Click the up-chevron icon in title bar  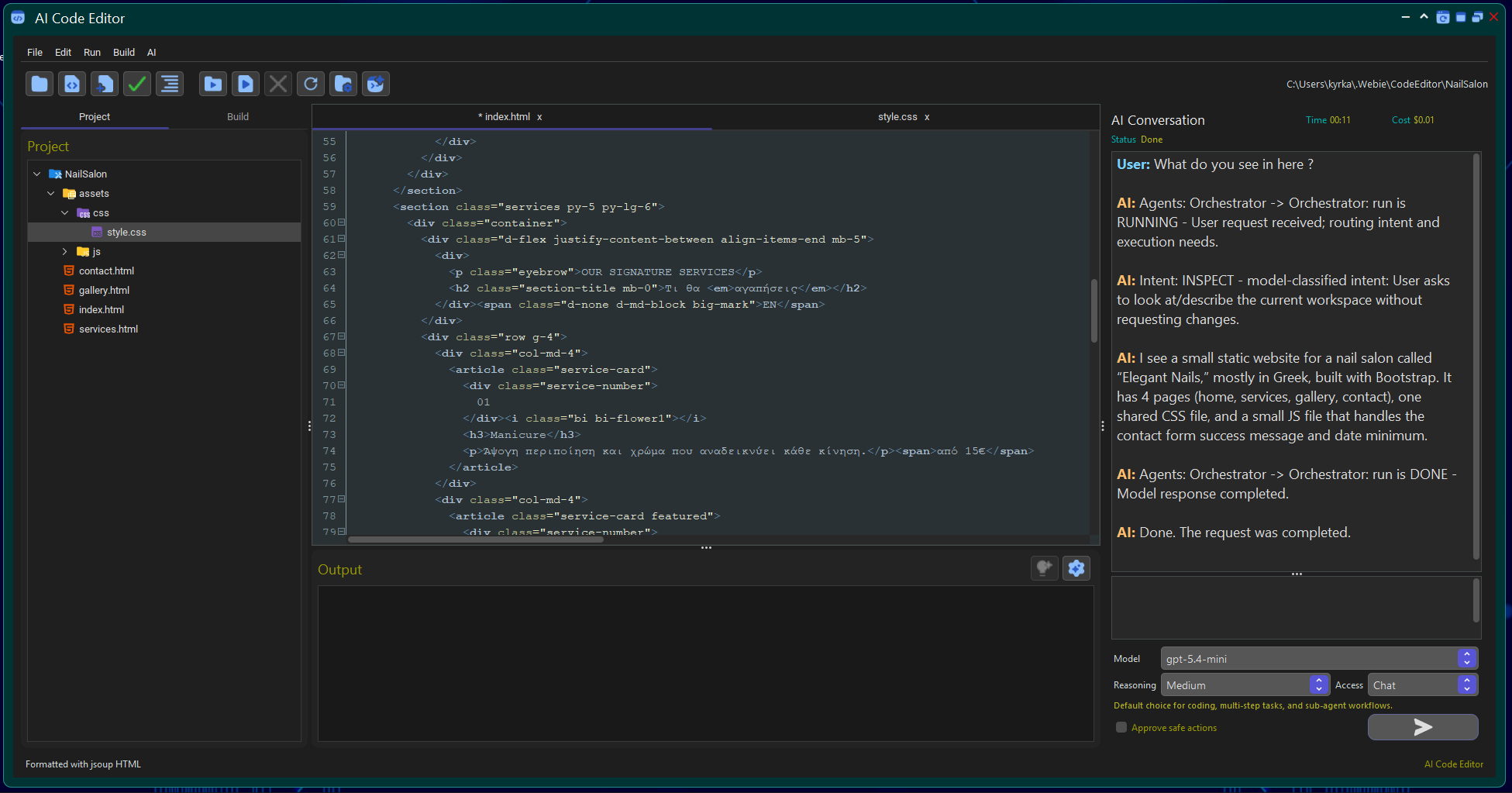pos(1424,16)
